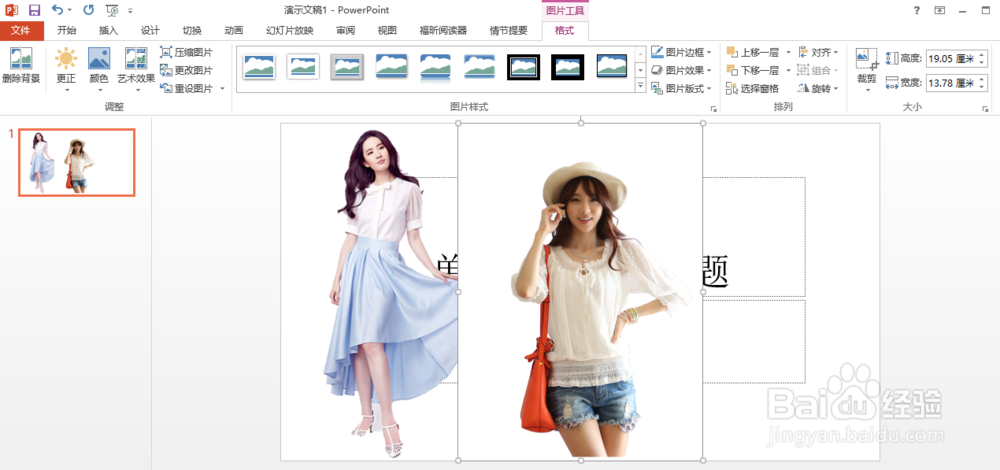Switch to the Animations (动画) tab
Viewport: 1000px width, 470px height.
click(234, 31)
